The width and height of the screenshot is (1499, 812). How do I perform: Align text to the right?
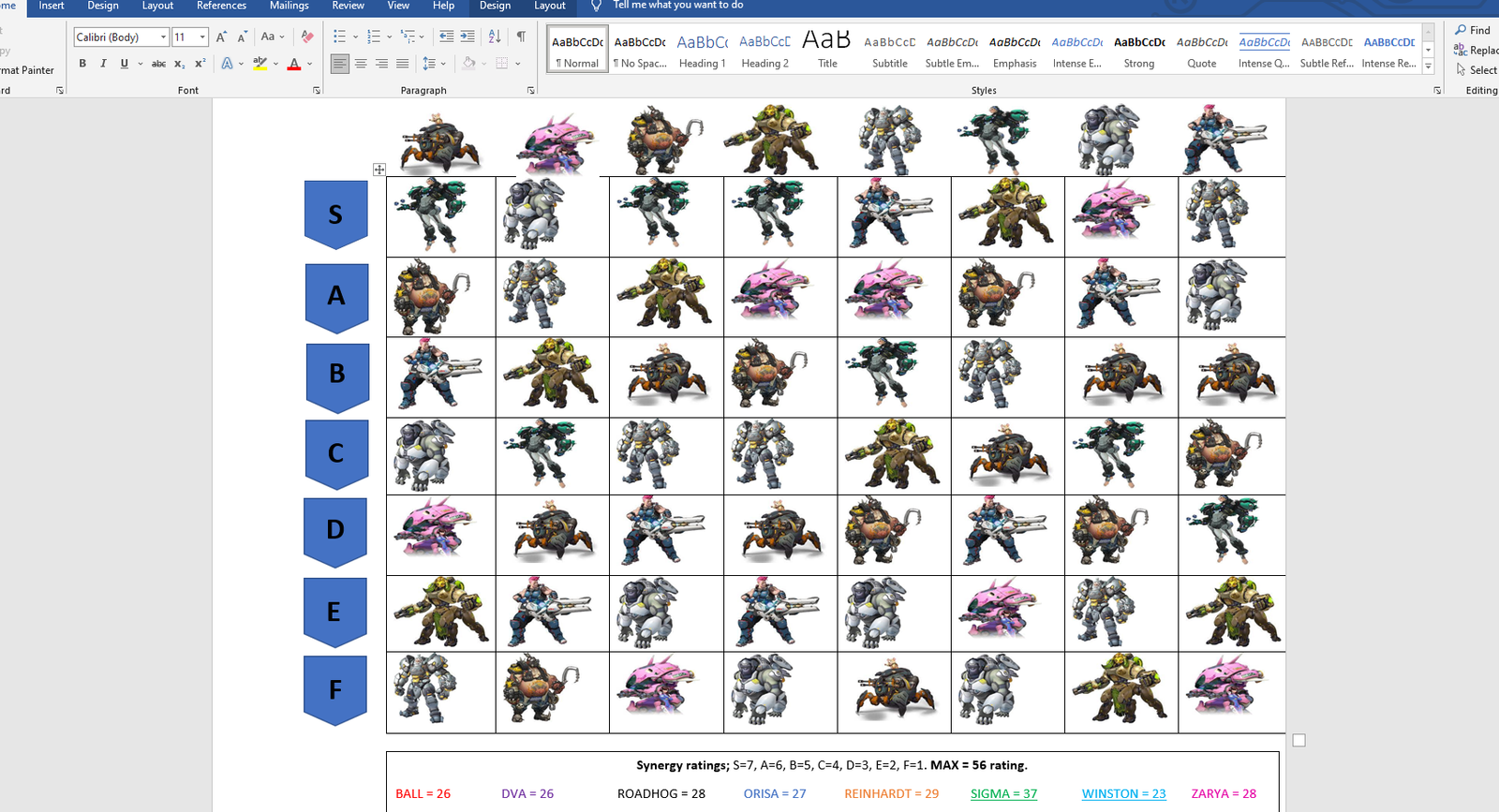[x=381, y=64]
